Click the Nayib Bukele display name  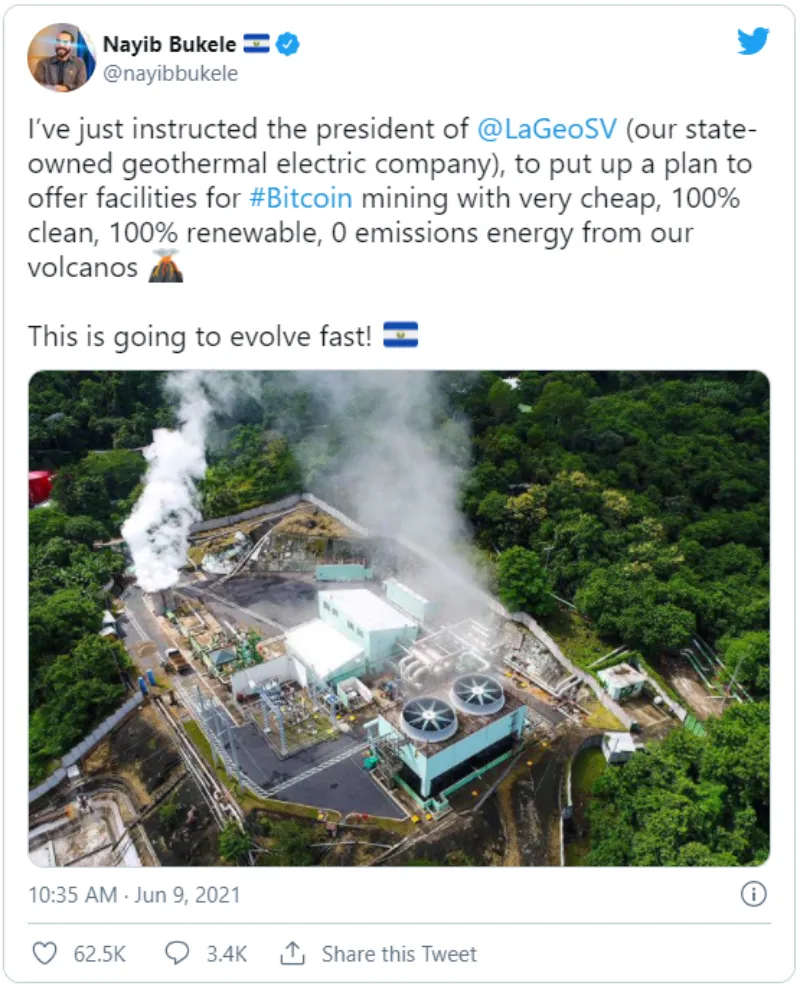tap(169, 44)
